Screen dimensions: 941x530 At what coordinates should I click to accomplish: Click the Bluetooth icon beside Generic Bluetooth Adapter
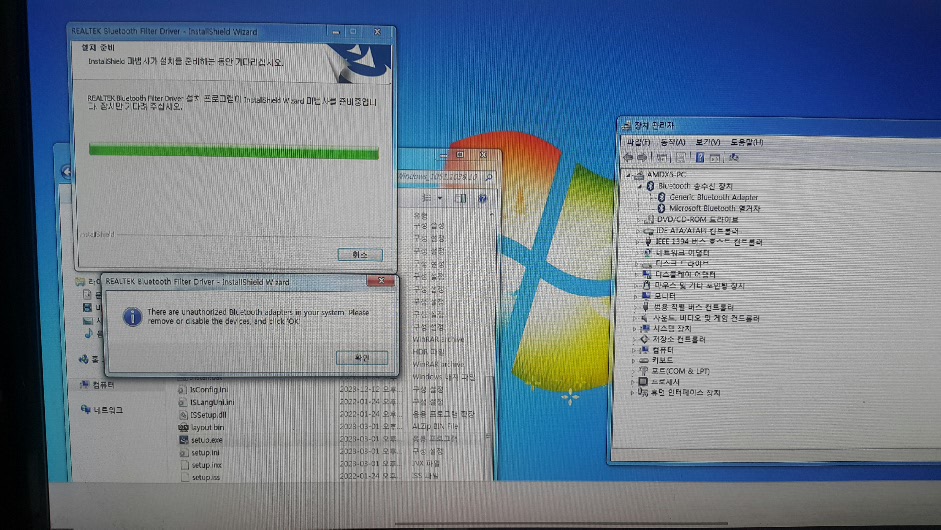click(x=661, y=197)
